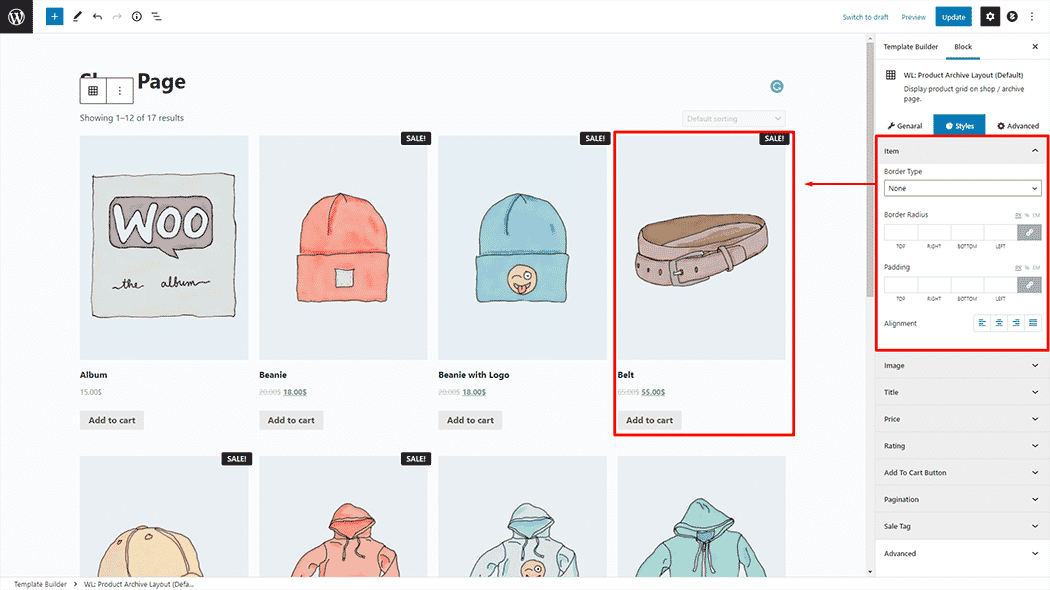1050x590 pixels.
Task: Click the Border Radius top input field
Action: (x=900, y=232)
